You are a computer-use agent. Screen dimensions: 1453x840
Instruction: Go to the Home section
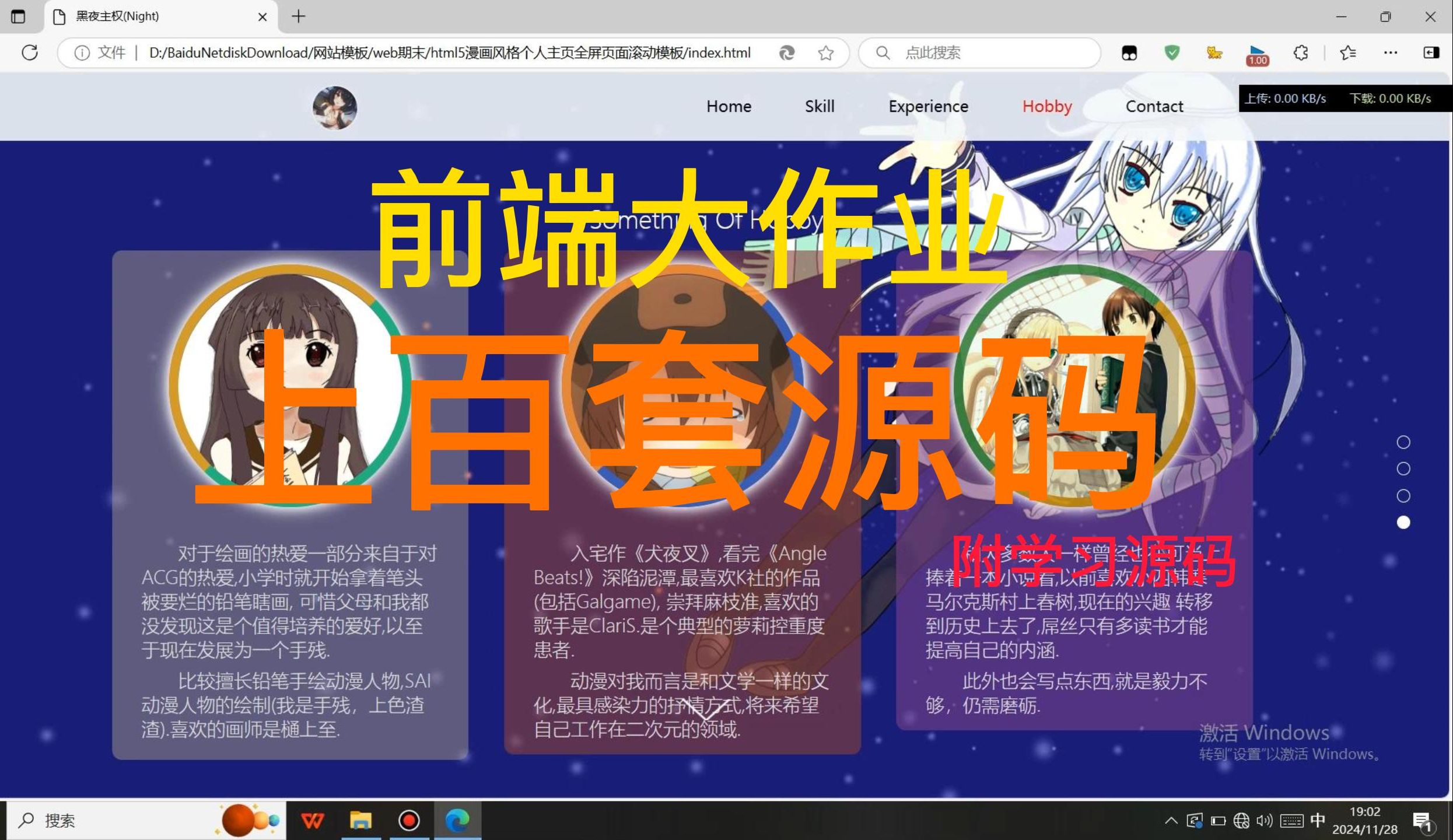729,106
